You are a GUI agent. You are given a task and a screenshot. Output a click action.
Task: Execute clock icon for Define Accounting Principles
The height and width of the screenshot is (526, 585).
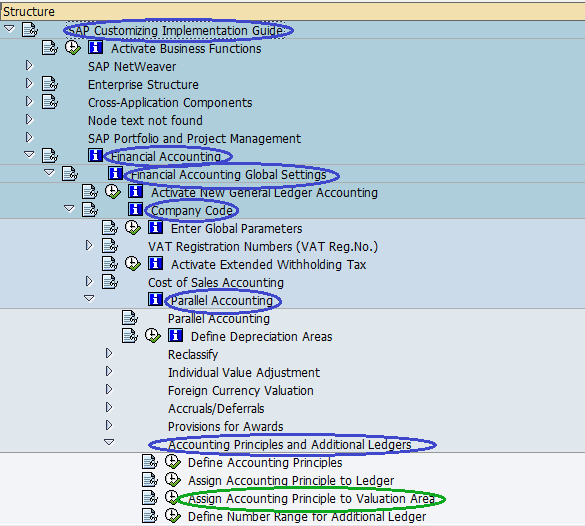coord(173,462)
